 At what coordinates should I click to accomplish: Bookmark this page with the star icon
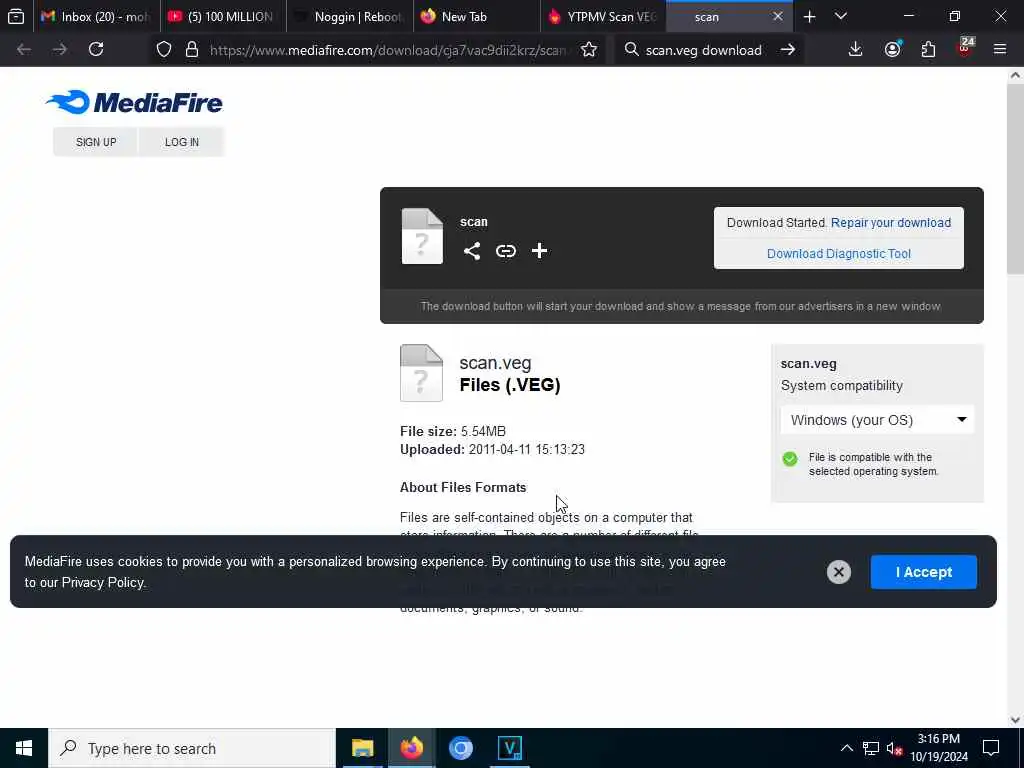click(x=588, y=49)
